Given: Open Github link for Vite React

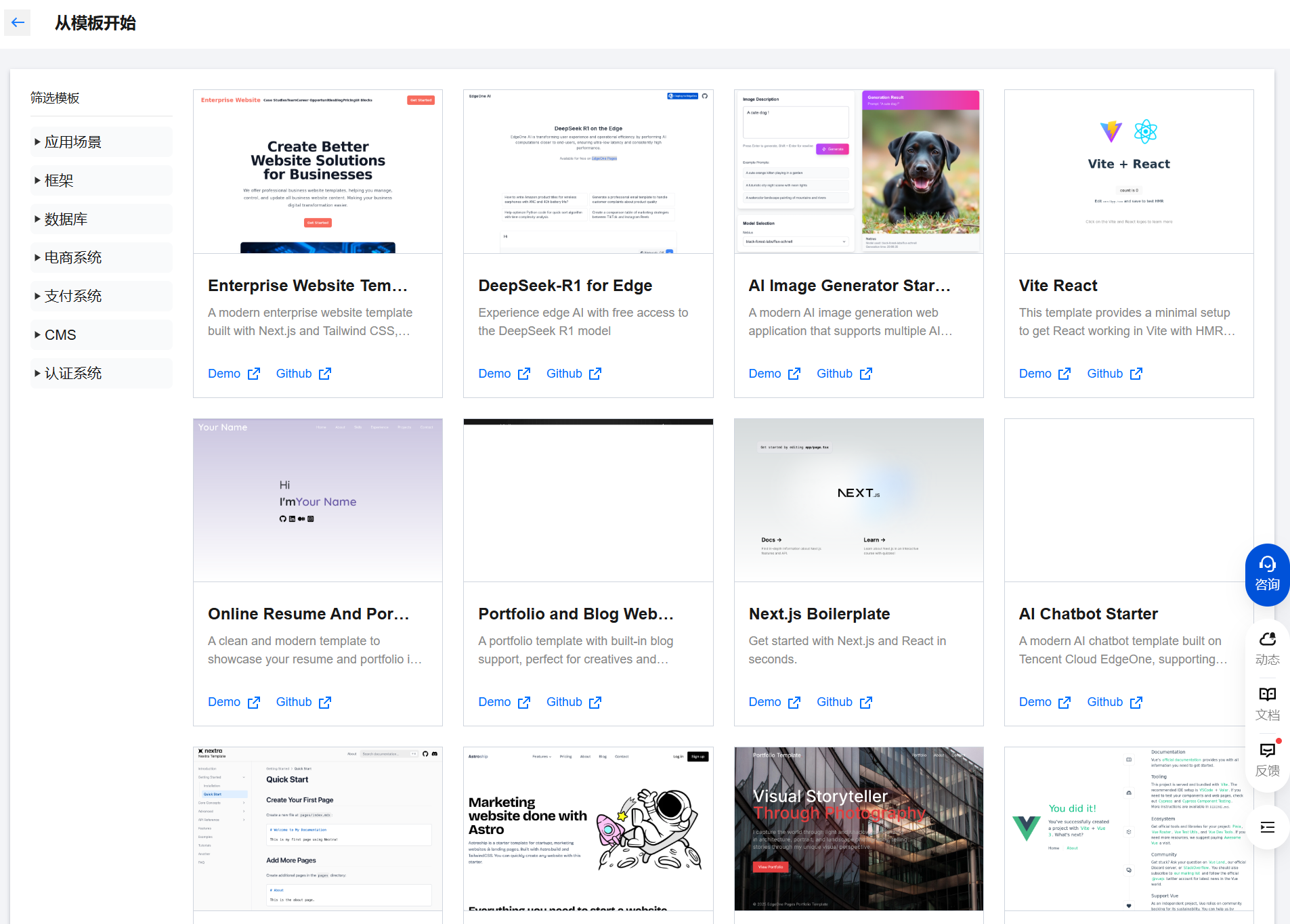Looking at the screenshot, I should (1104, 374).
